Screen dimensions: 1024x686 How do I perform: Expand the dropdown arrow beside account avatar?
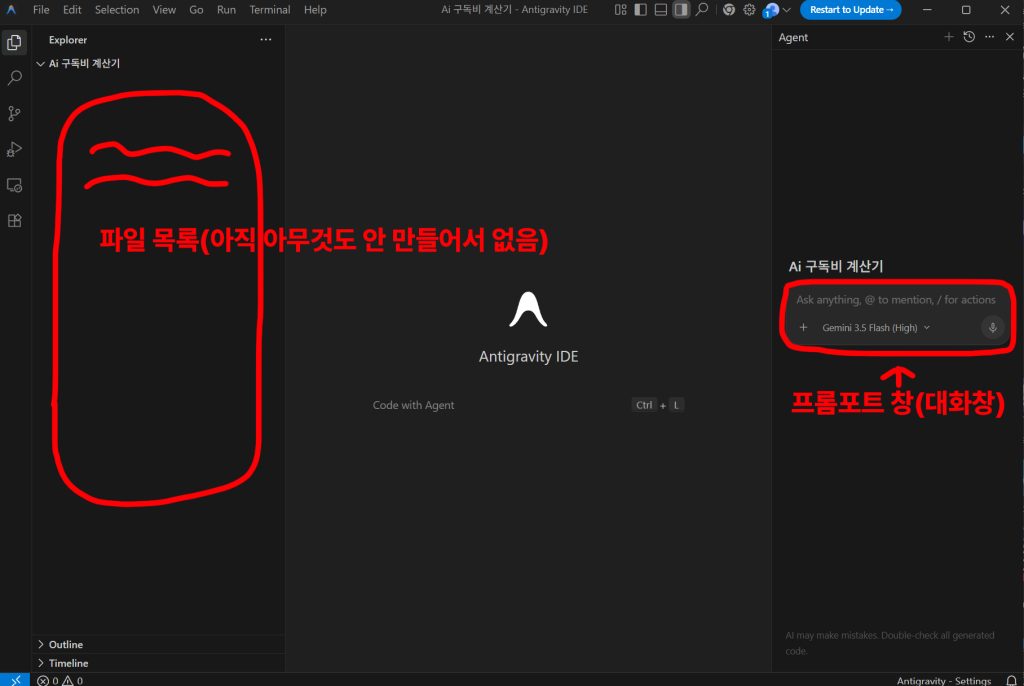click(786, 10)
